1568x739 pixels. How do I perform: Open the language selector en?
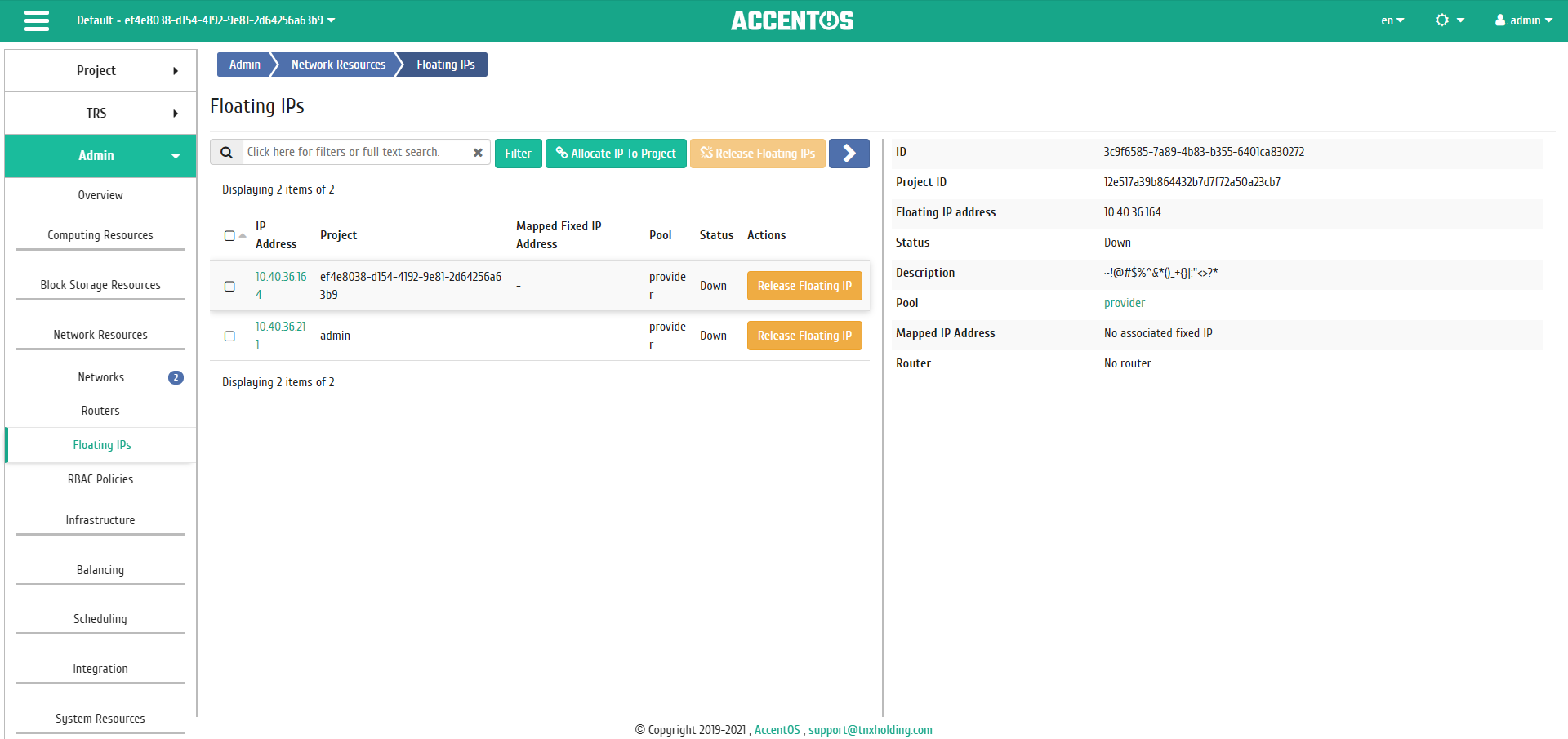[1392, 20]
